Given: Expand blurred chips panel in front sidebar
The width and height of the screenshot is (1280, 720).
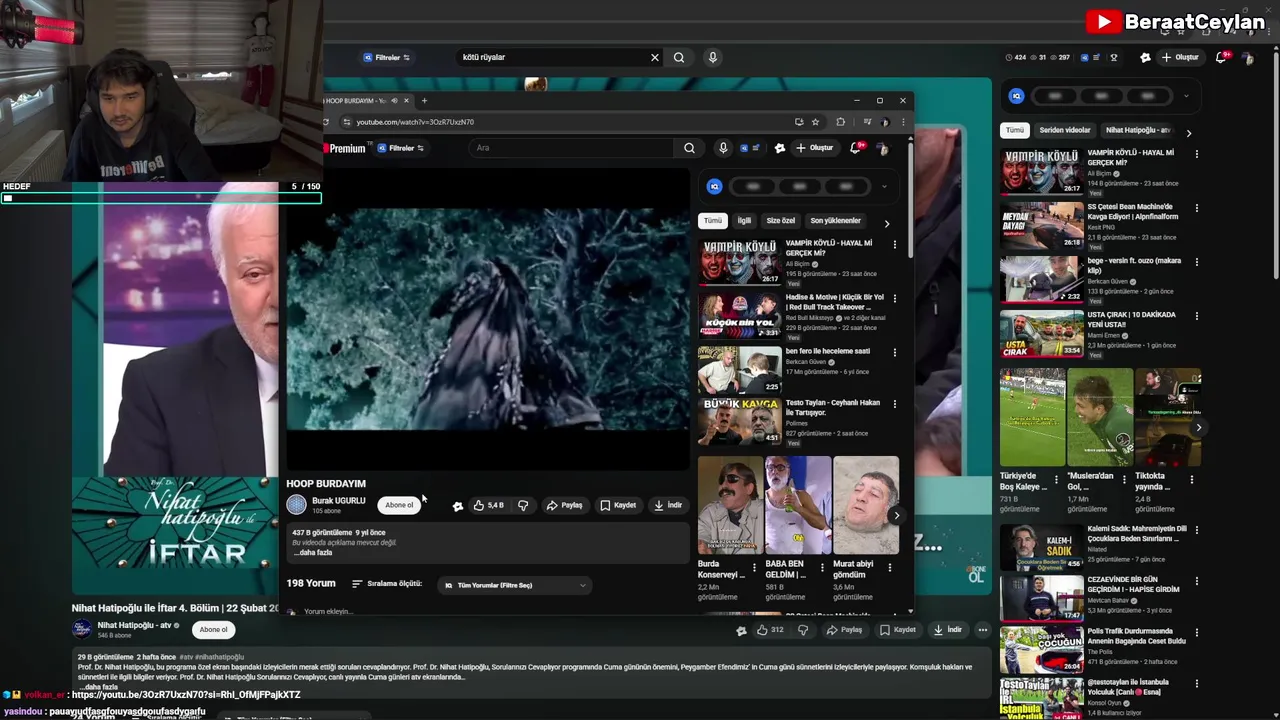Looking at the screenshot, I should [x=884, y=186].
